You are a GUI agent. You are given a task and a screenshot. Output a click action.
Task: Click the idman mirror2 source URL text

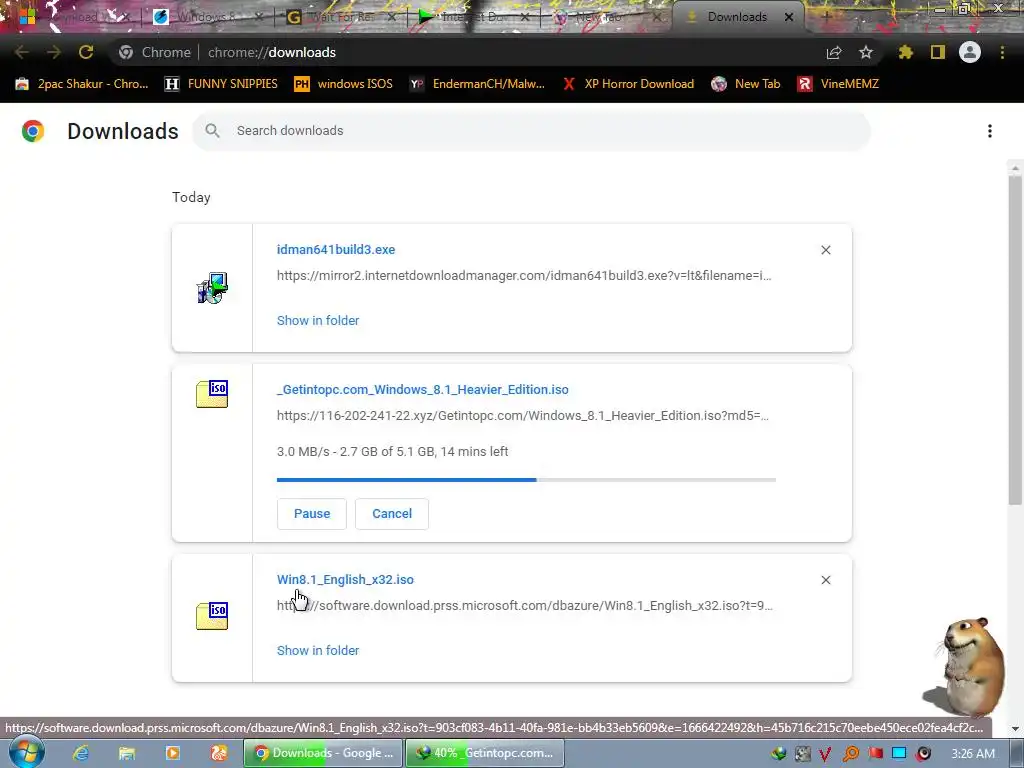(524, 276)
